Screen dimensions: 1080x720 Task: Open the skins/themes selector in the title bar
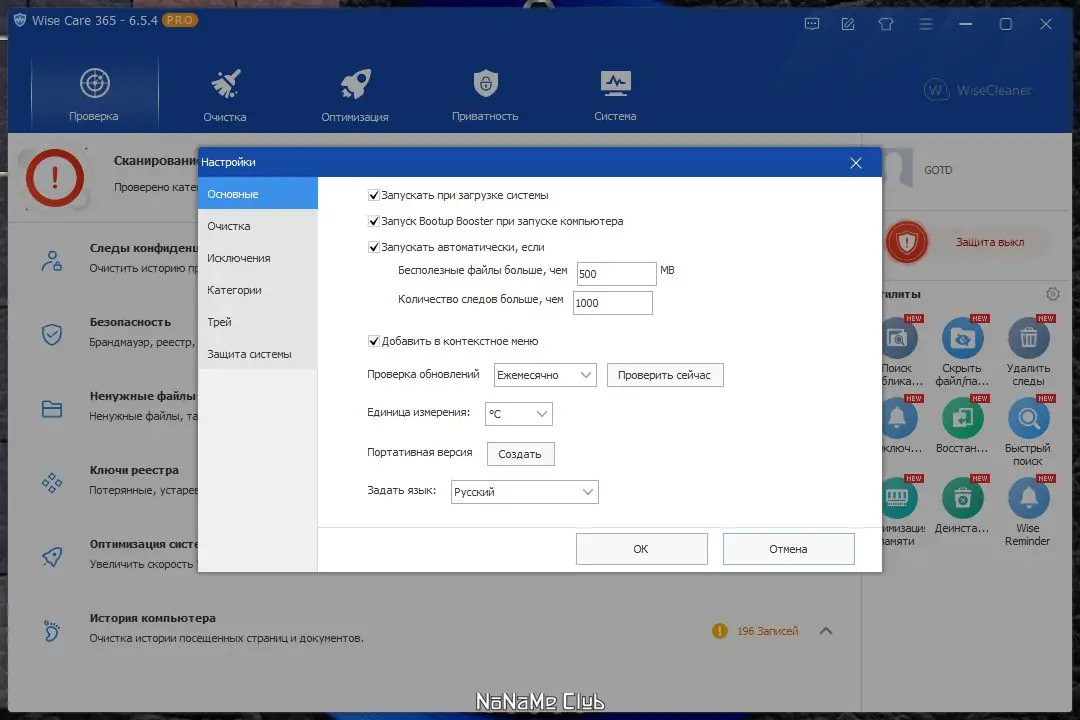coord(886,23)
